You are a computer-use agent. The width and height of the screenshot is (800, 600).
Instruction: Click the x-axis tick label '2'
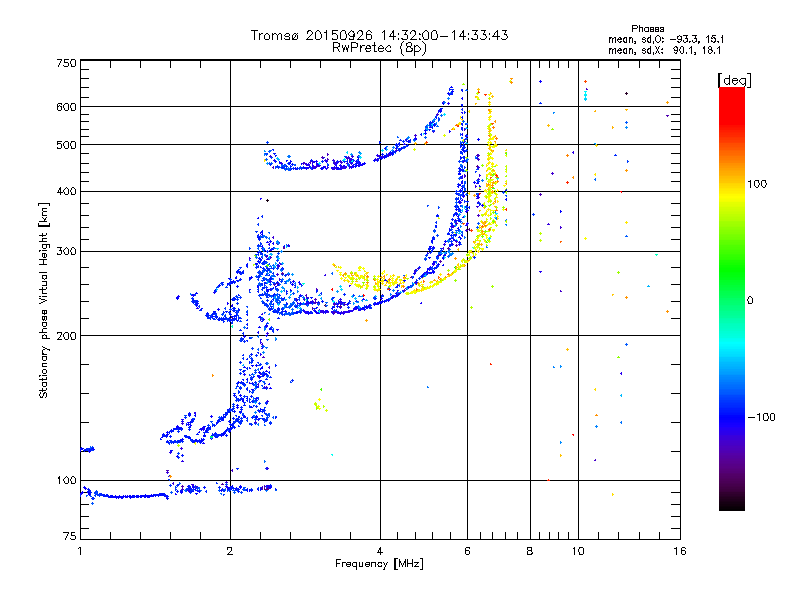coord(230,551)
